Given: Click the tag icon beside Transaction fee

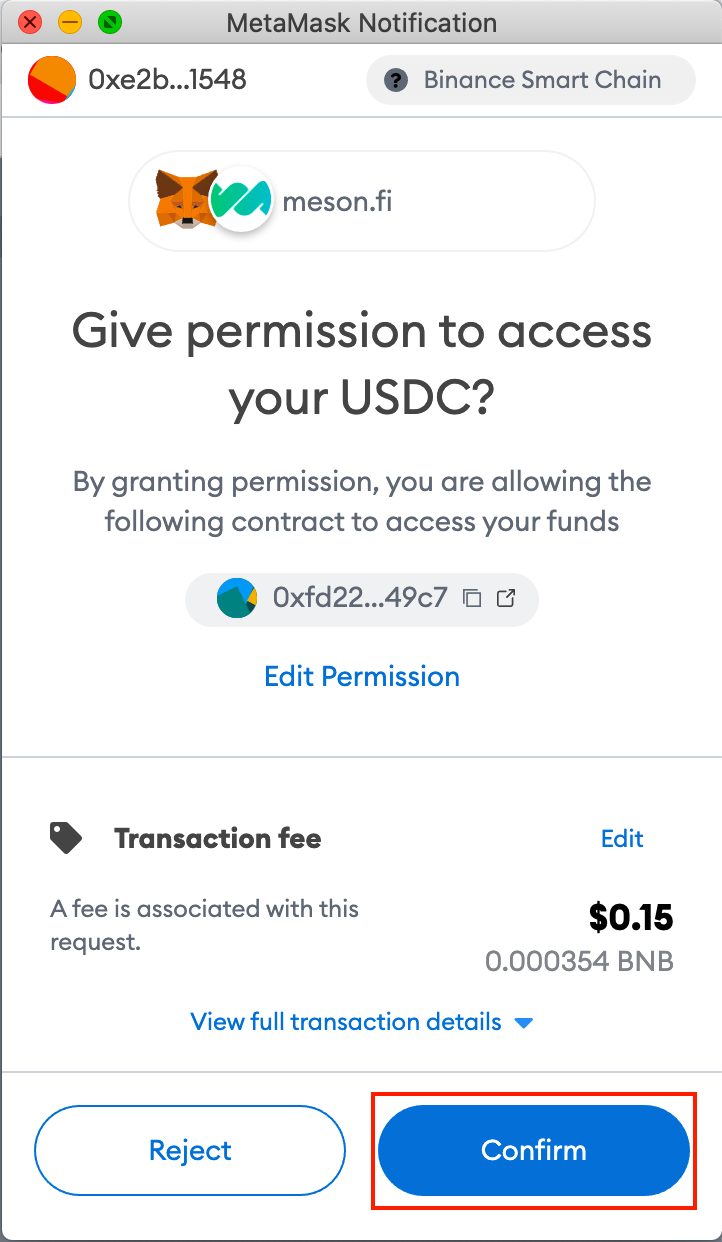Looking at the screenshot, I should 66,838.
